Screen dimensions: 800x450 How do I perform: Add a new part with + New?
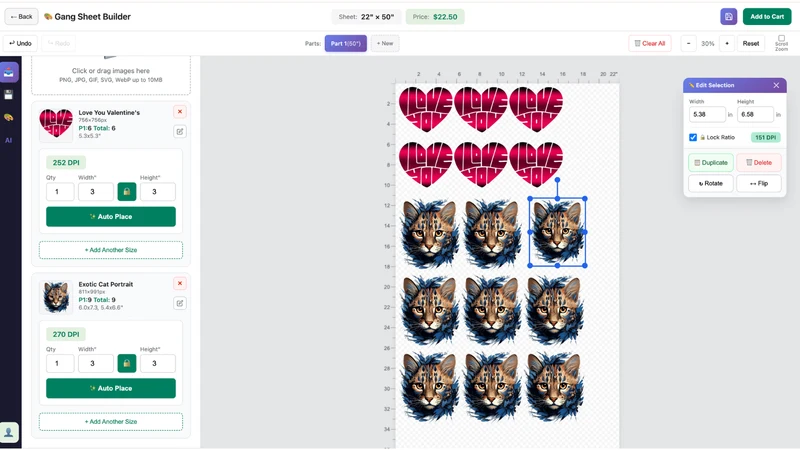tap(385, 43)
